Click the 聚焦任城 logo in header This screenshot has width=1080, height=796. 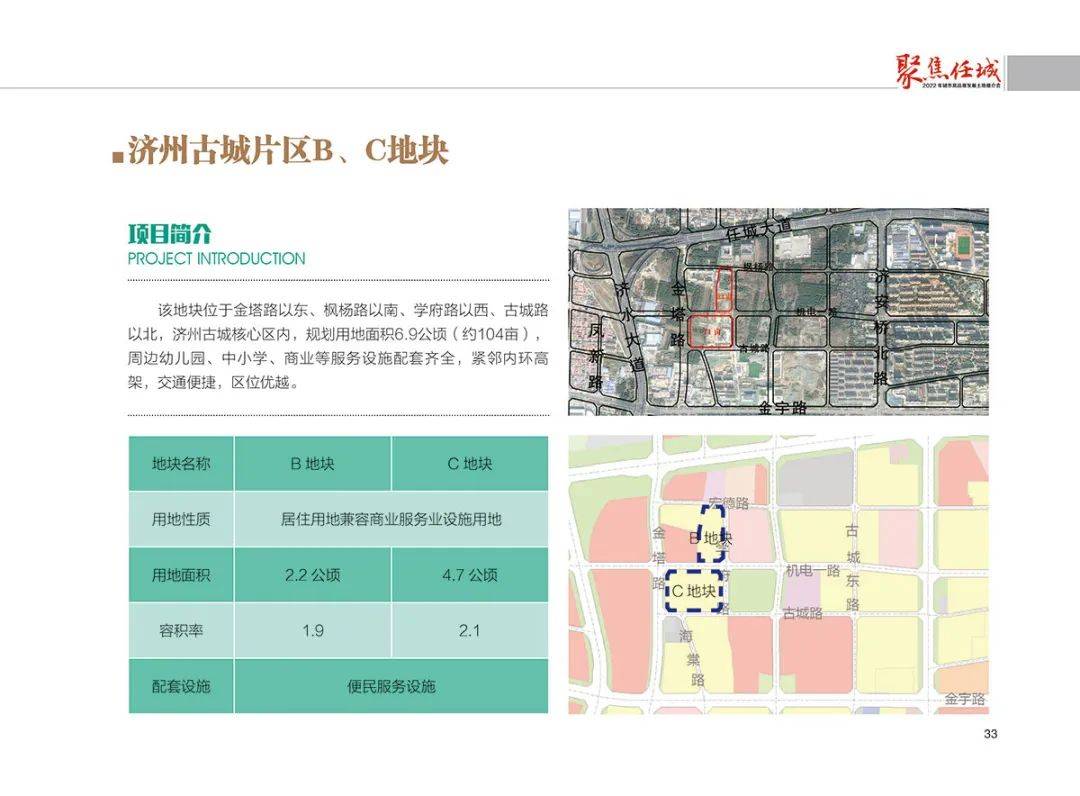(x=949, y=72)
